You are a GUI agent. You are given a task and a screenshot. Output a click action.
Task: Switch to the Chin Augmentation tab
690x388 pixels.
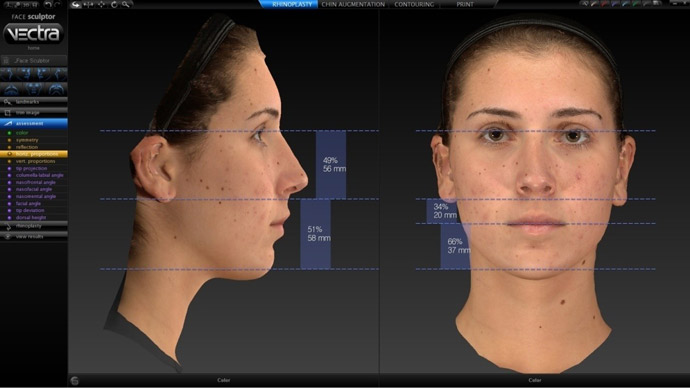click(353, 4)
